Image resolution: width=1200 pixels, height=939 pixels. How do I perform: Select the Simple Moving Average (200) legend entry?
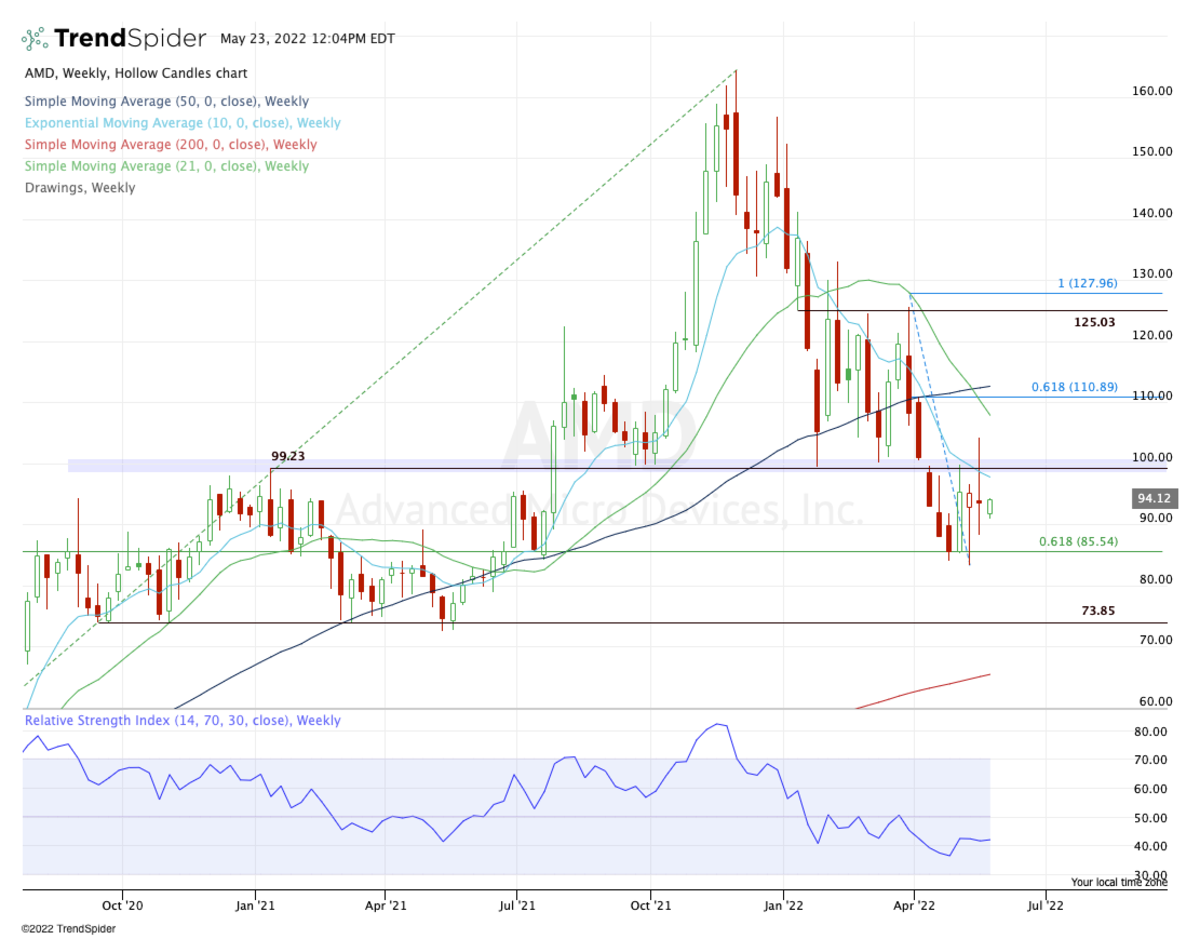tap(170, 144)
